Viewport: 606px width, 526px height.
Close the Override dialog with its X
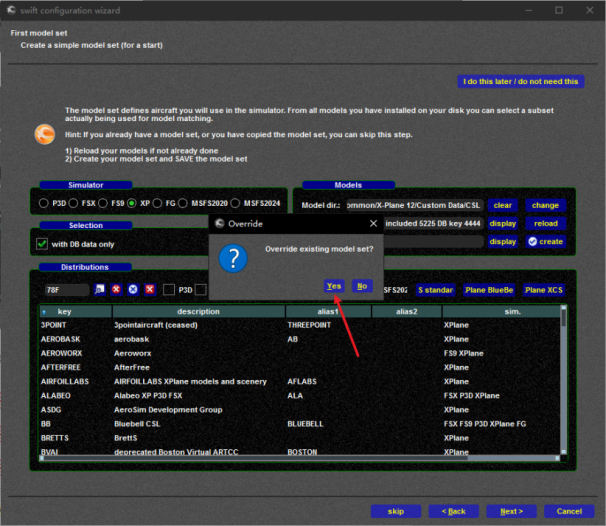coord(373,223)
